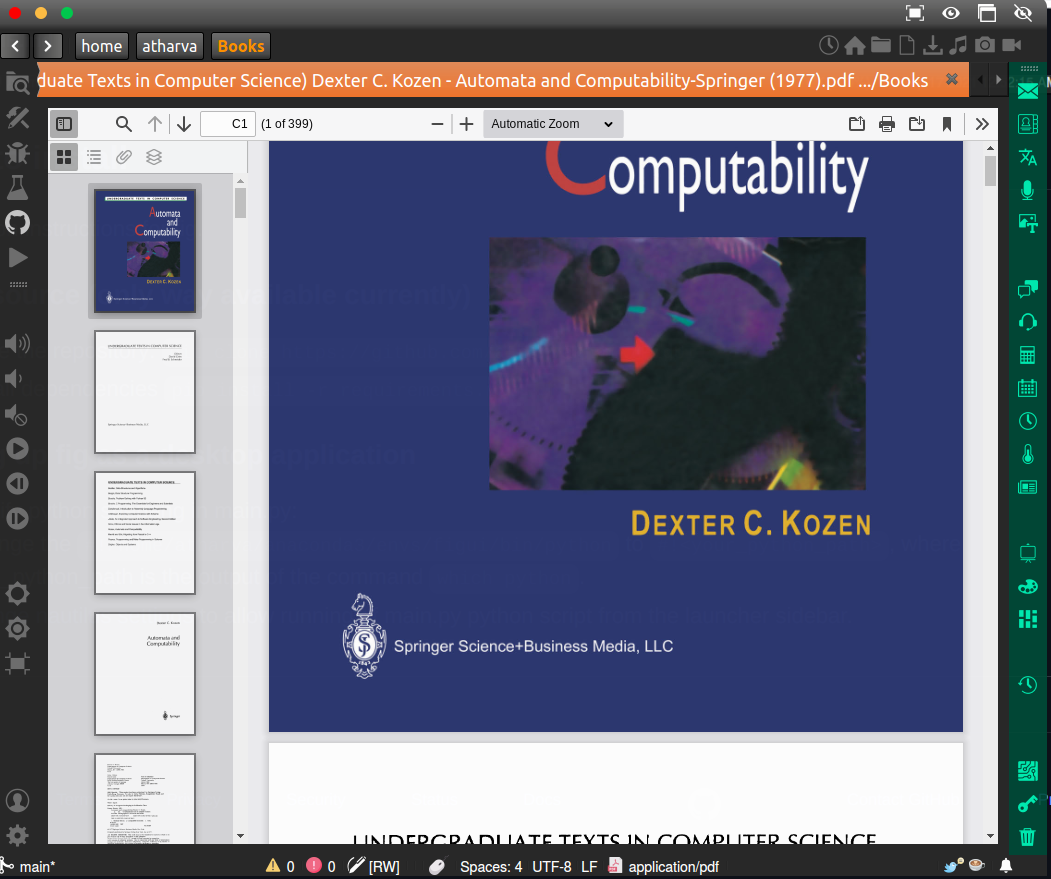Click the stacked windows icon in title bar
Screen dimensions: 1051x879
(987, 13)
